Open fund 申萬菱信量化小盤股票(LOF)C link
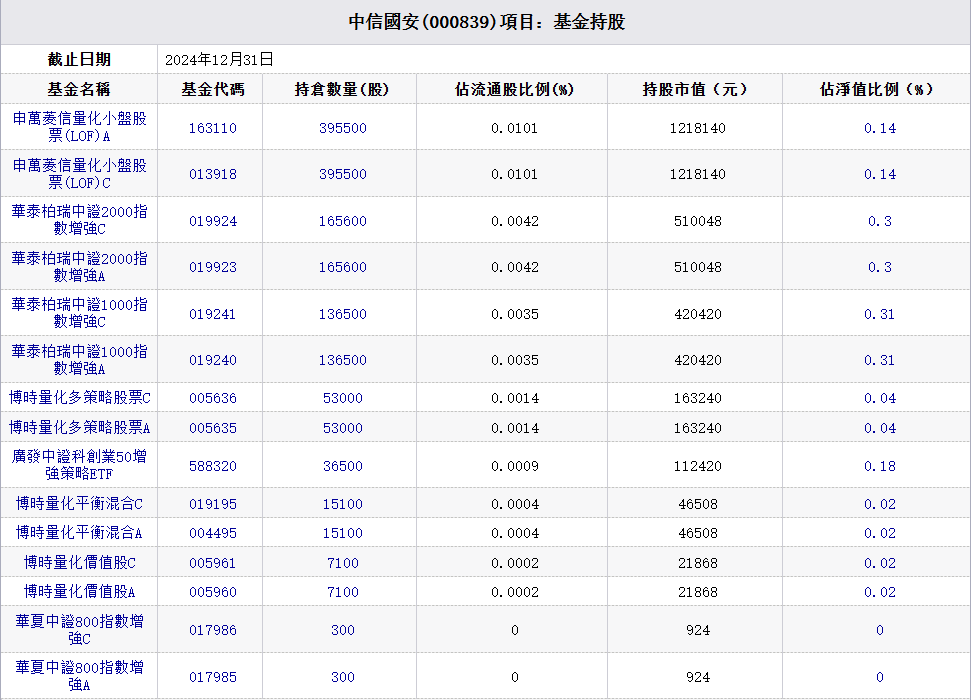This screenshot has height=700, width=971. [x=79, y=174]
